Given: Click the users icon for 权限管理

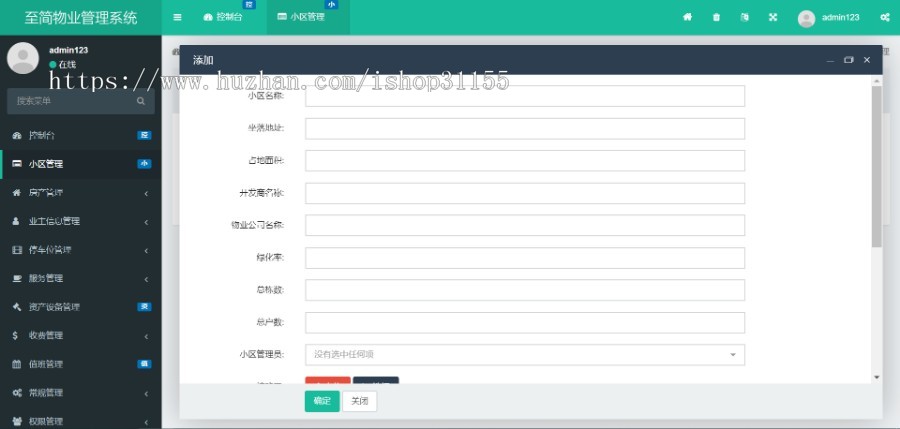Looking at the screenshot, I should coord(17,421).
